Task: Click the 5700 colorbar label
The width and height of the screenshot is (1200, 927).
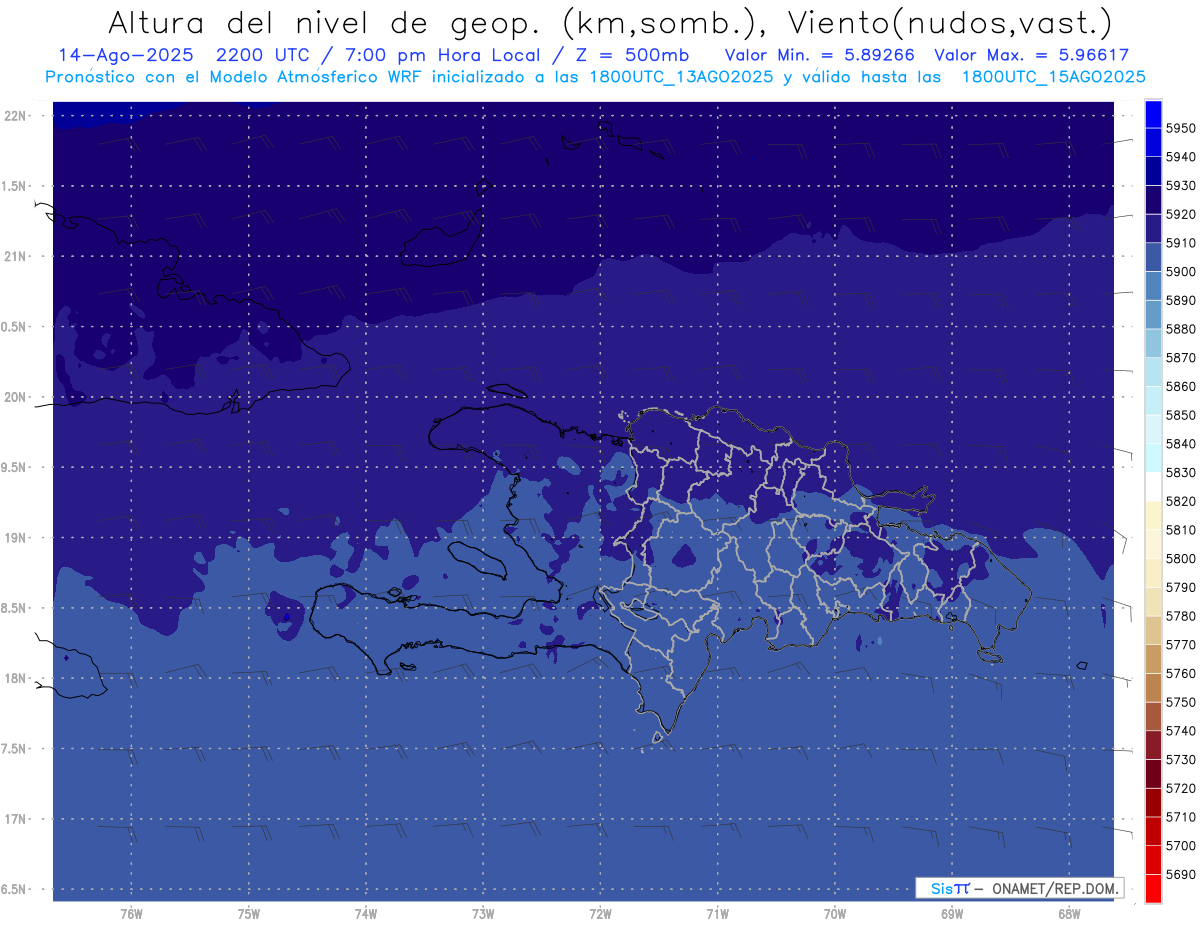Action: coord(1180,845)
